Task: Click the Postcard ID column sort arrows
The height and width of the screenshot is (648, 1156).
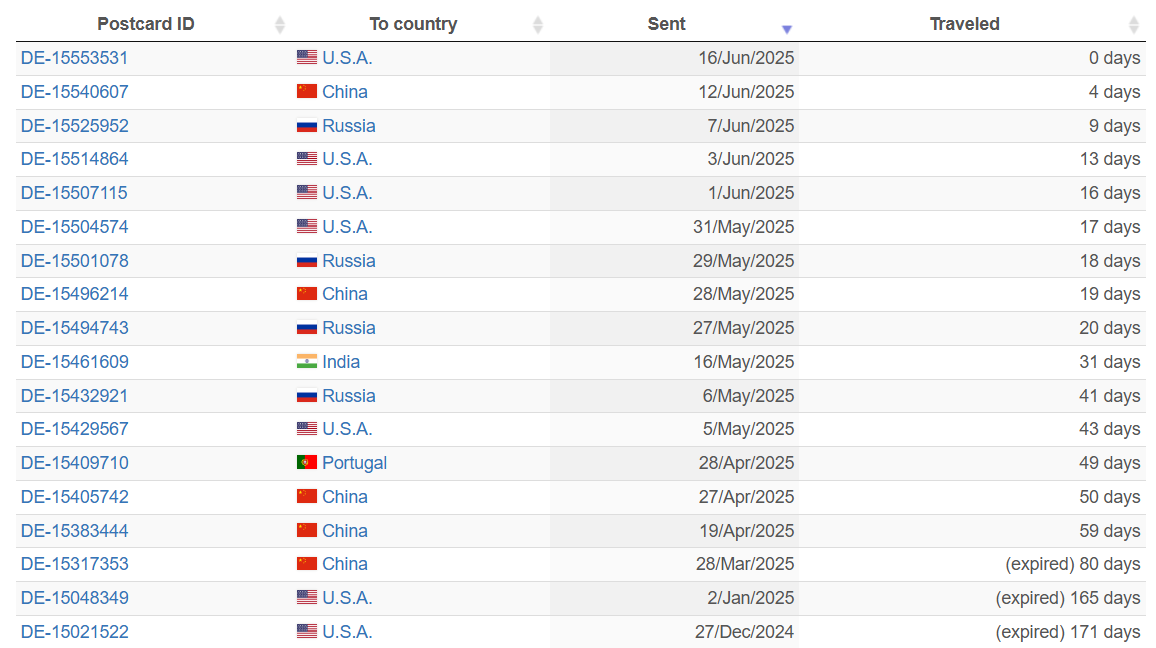Action: click(279, 25)
